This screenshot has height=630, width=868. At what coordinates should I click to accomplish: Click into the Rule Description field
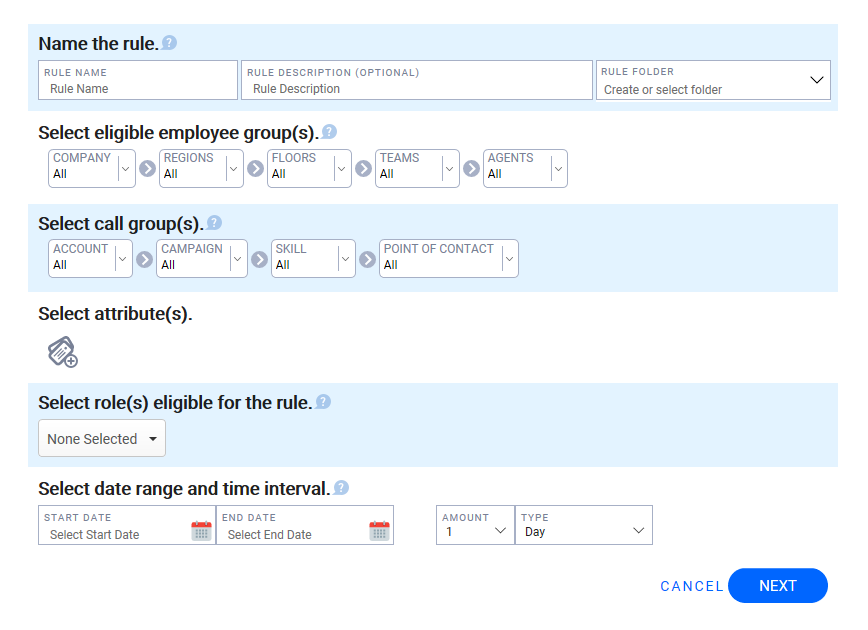[417, 80]
